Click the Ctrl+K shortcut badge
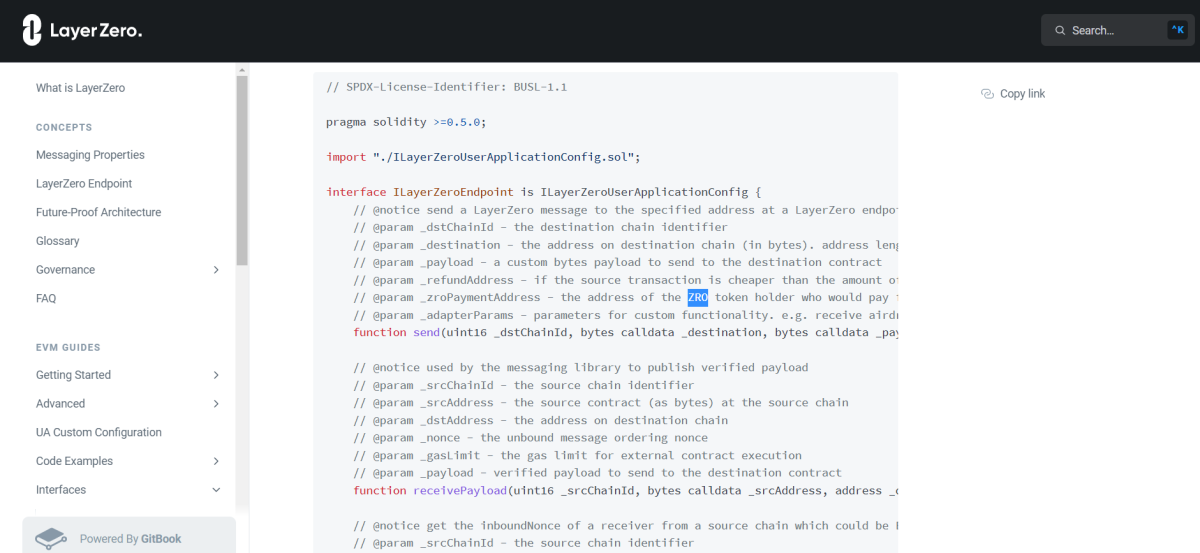 (1177, 30)
